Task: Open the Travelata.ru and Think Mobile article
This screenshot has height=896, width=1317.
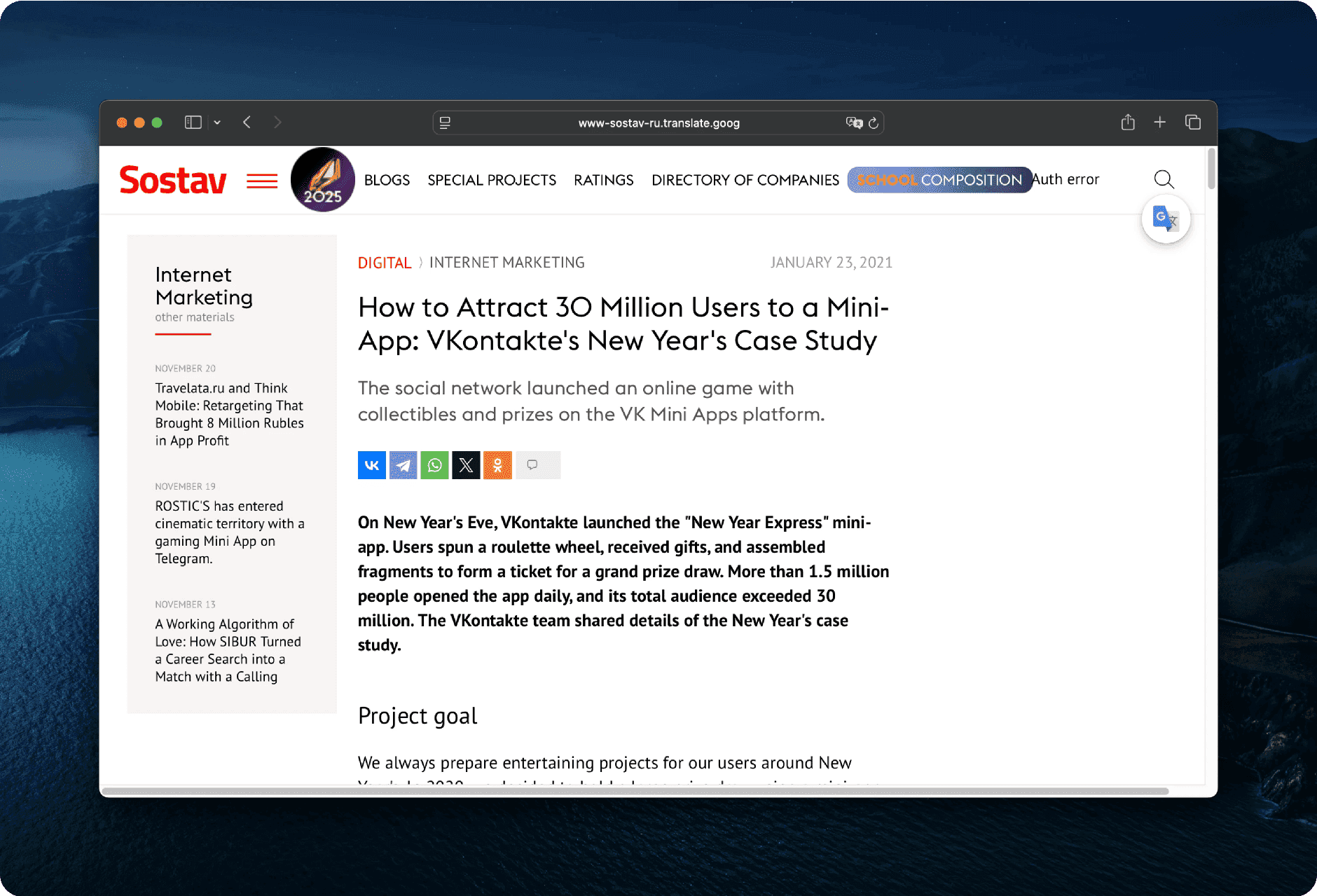Action: click(x=229, y=414)
